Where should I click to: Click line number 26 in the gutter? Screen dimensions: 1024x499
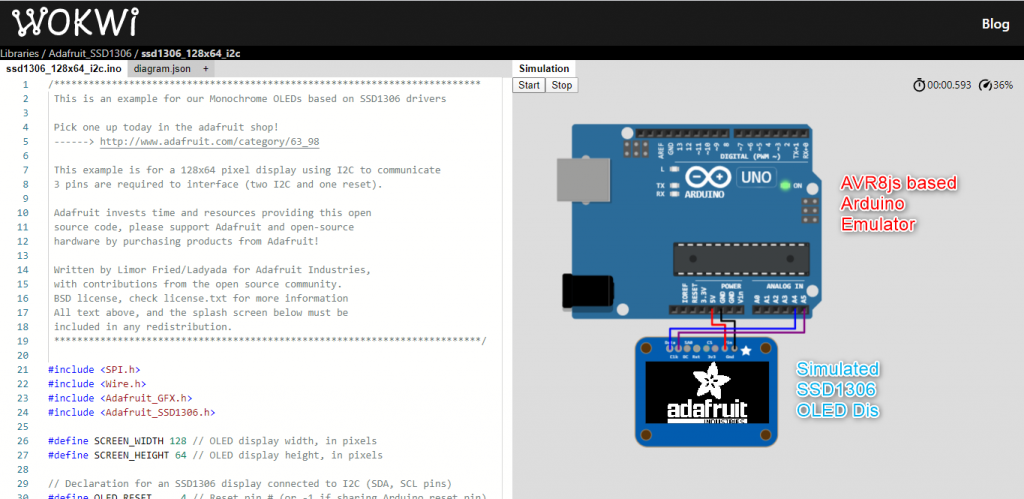(24, 441)
